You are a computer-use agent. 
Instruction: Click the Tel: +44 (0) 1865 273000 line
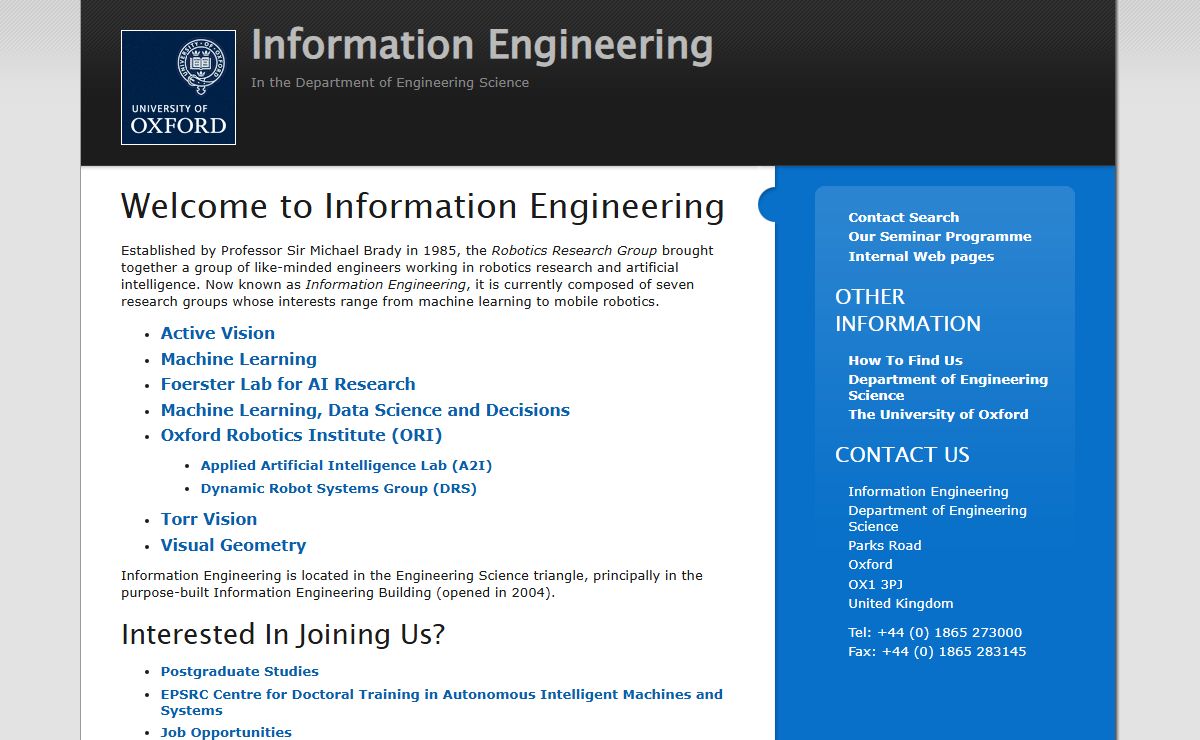pos(935,632)
